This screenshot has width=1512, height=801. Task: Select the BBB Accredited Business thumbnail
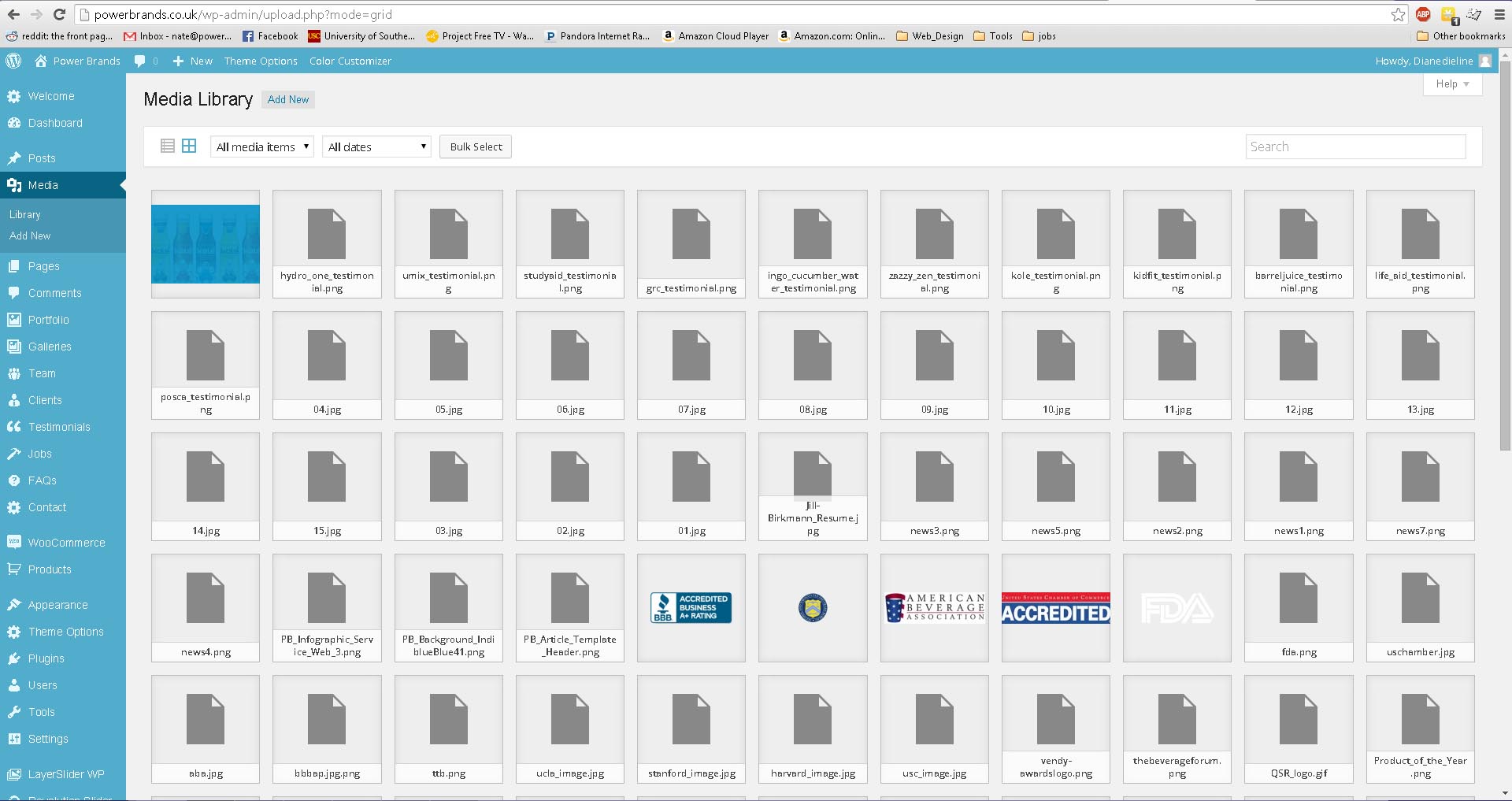click(691, 608)
